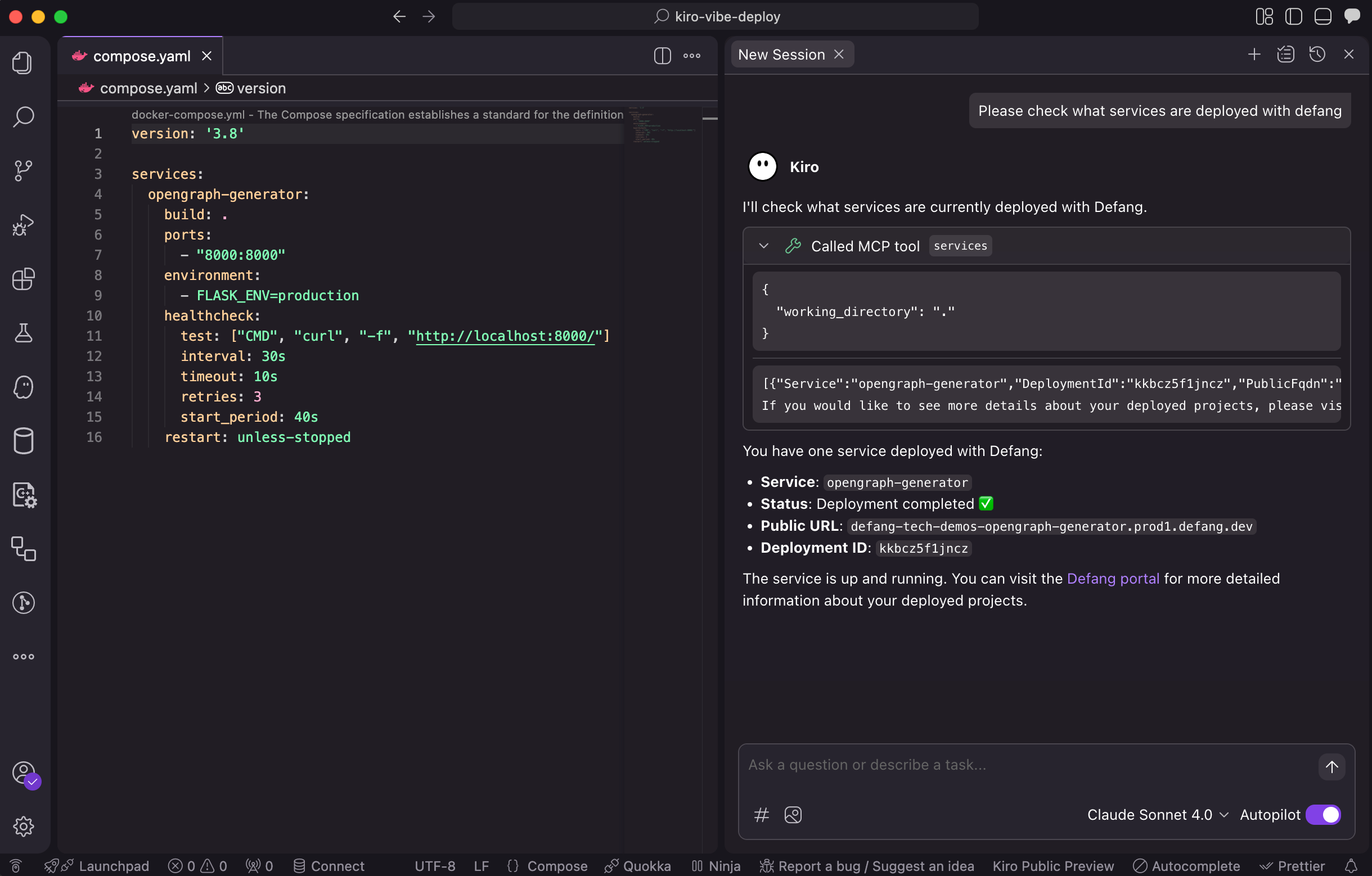Open the linked squares sidebar icon
Screen dimensions: 1372x876
23,549
